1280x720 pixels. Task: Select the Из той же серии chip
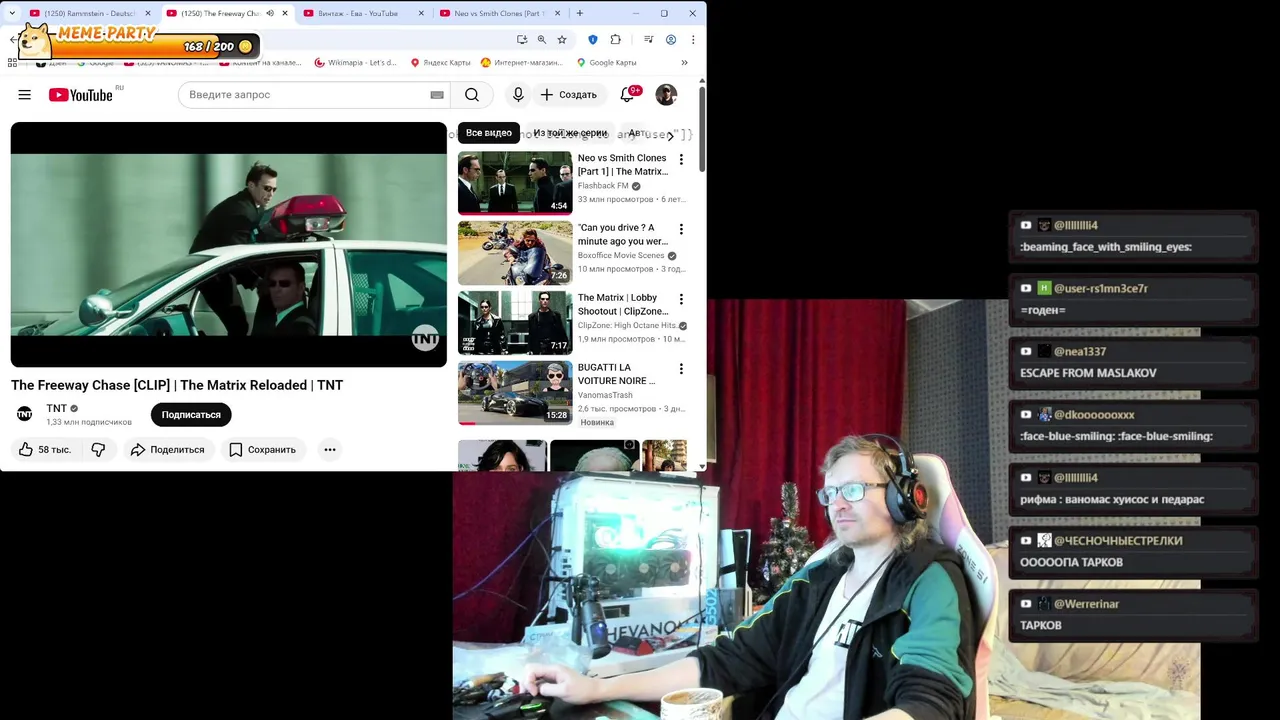coord(571,133)
